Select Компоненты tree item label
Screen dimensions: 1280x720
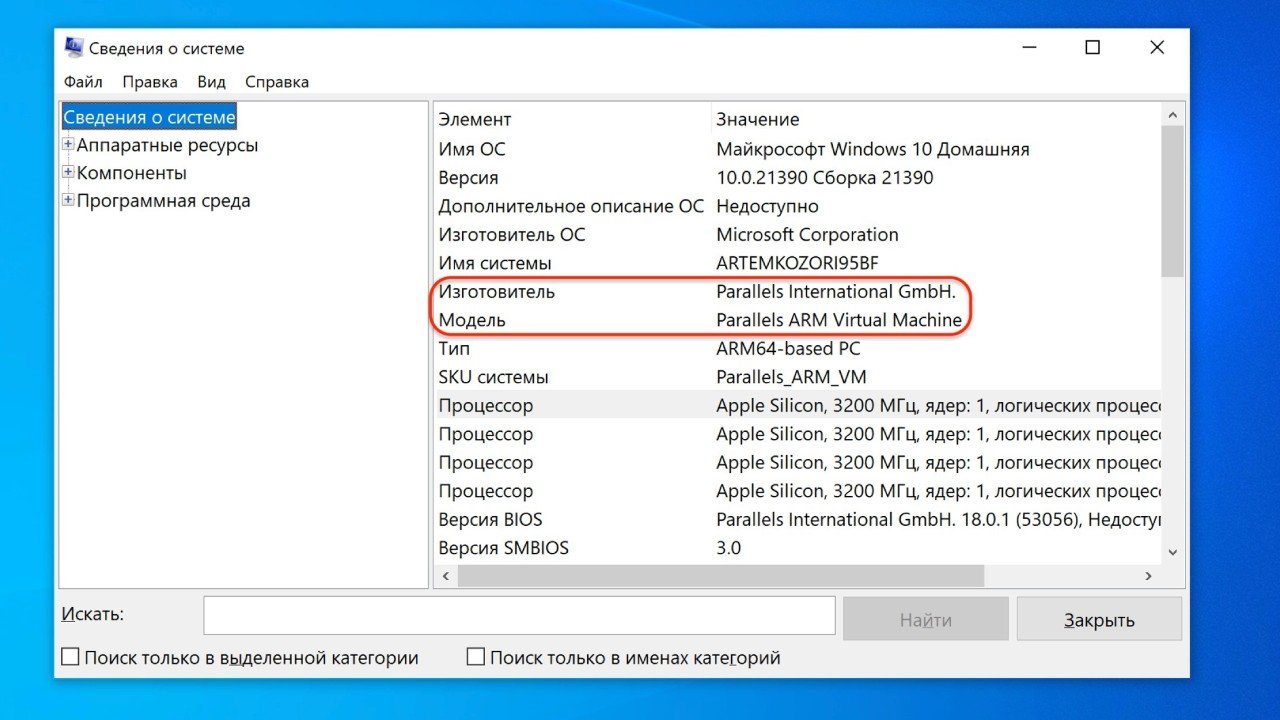[132, 173]
